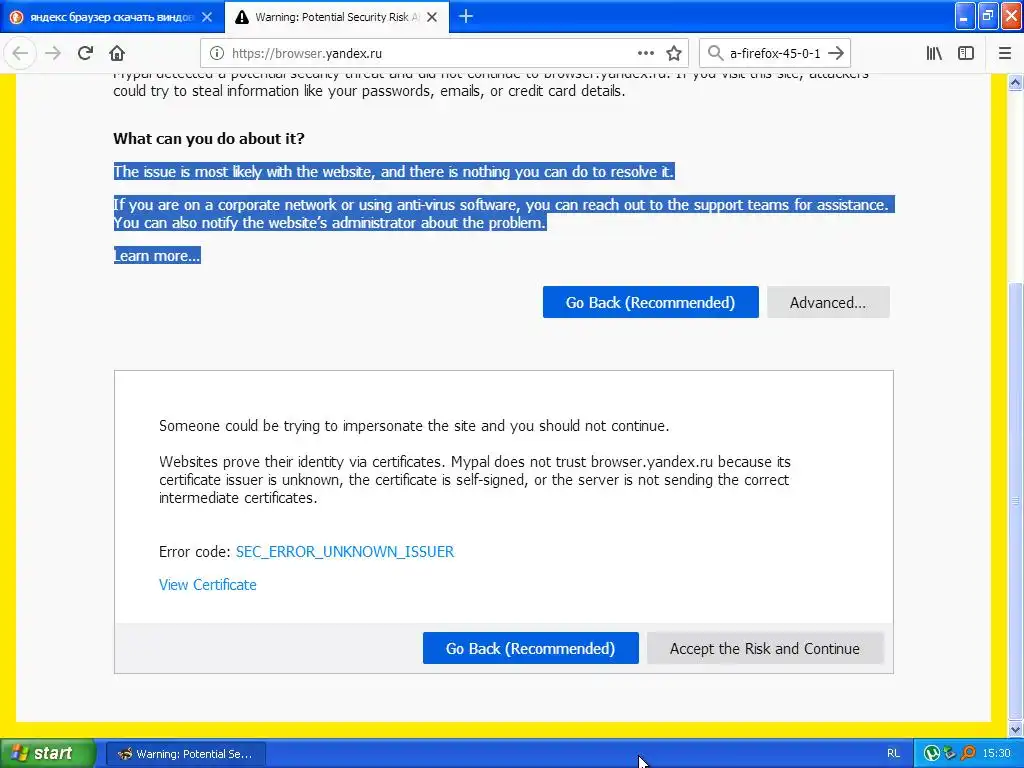1024x768 pixels.
Task: Click the search magnifier icon
Action: click(x=716, y=54)
